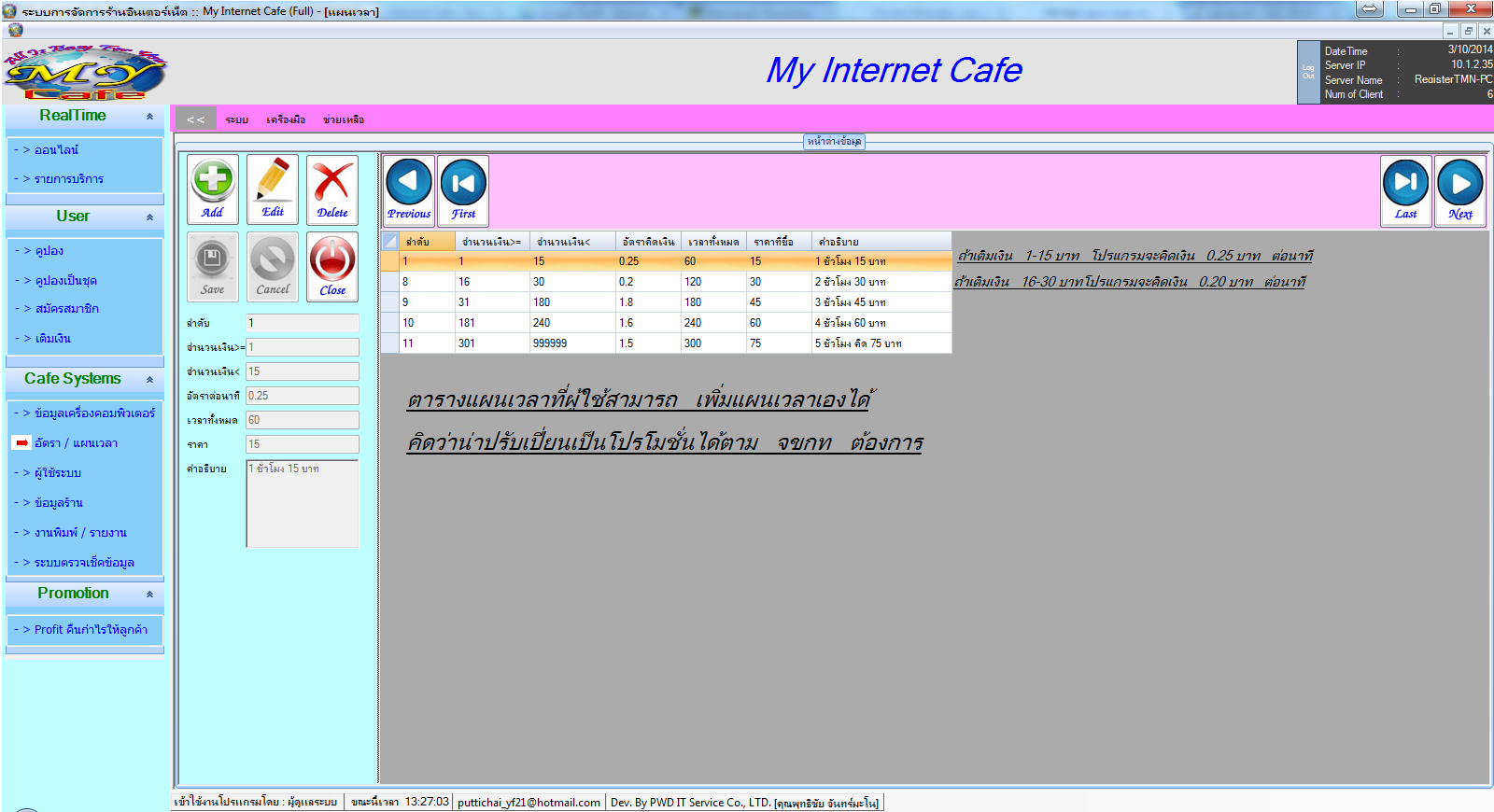Select the grid cell '2 ชั่วโมง 30 บาท'
Screen dimensions: 1494x812
tap(881, 282)
